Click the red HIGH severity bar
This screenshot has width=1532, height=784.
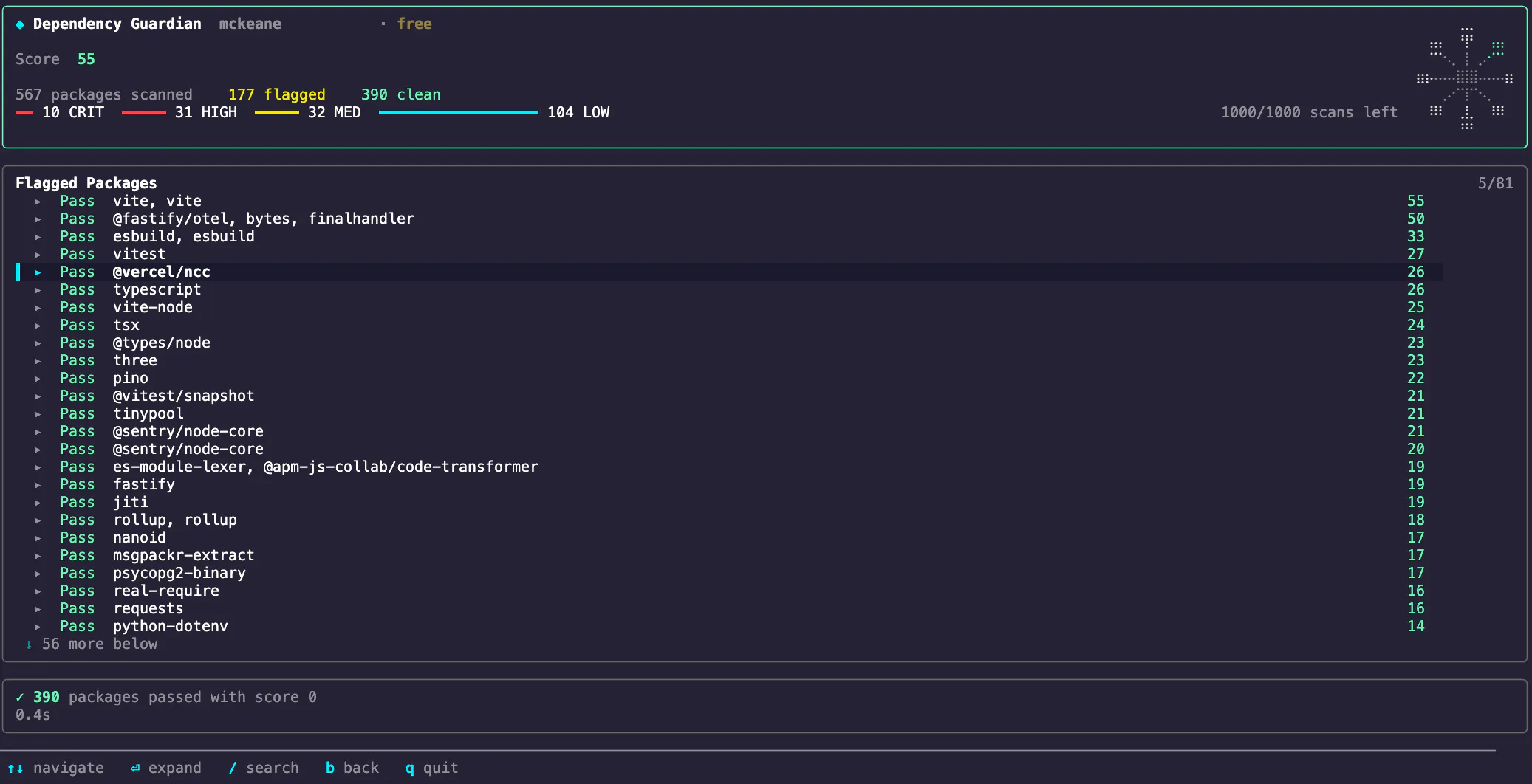coord(144,112)
